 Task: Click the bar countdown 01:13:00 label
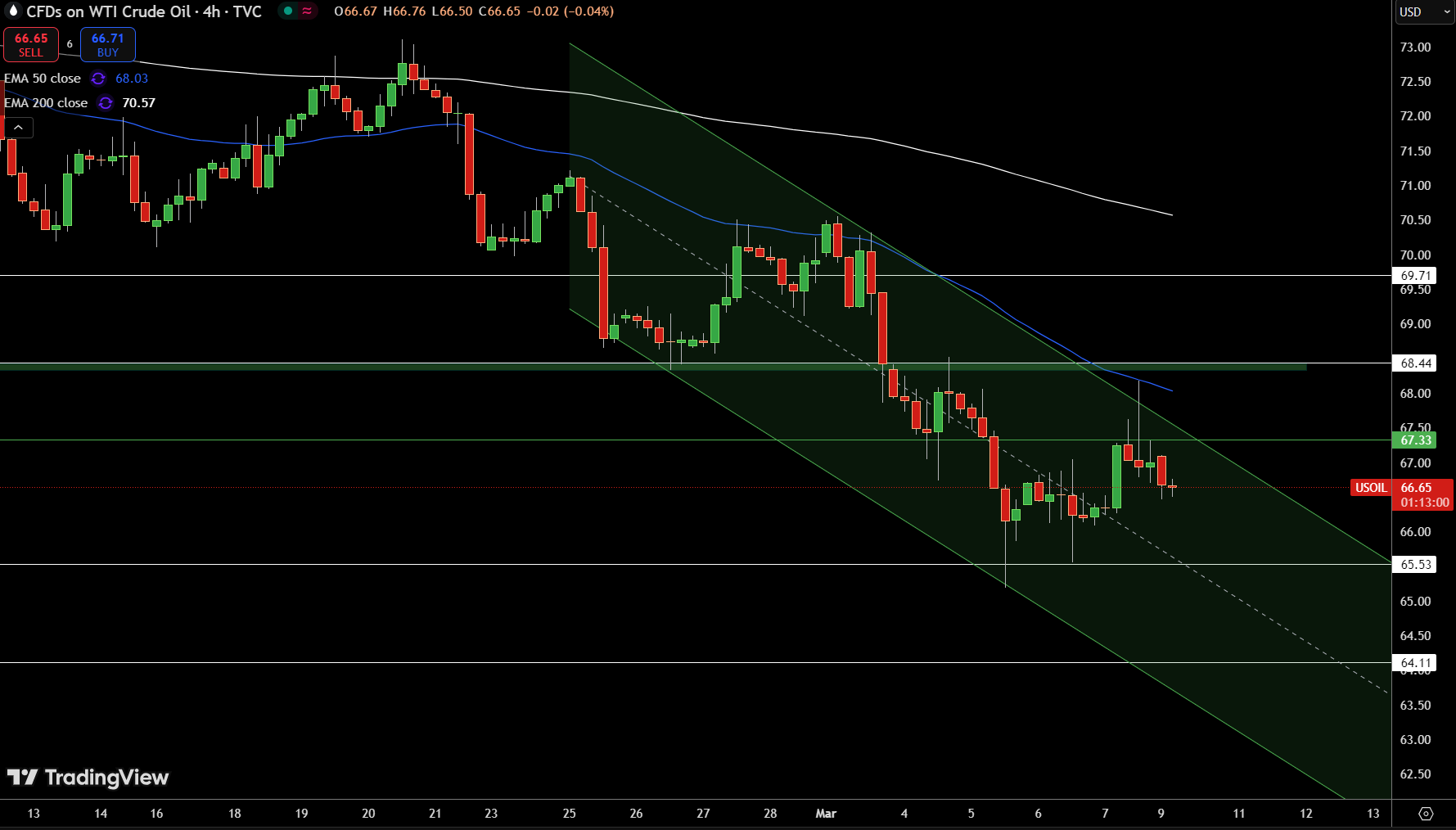point(1424,503)
